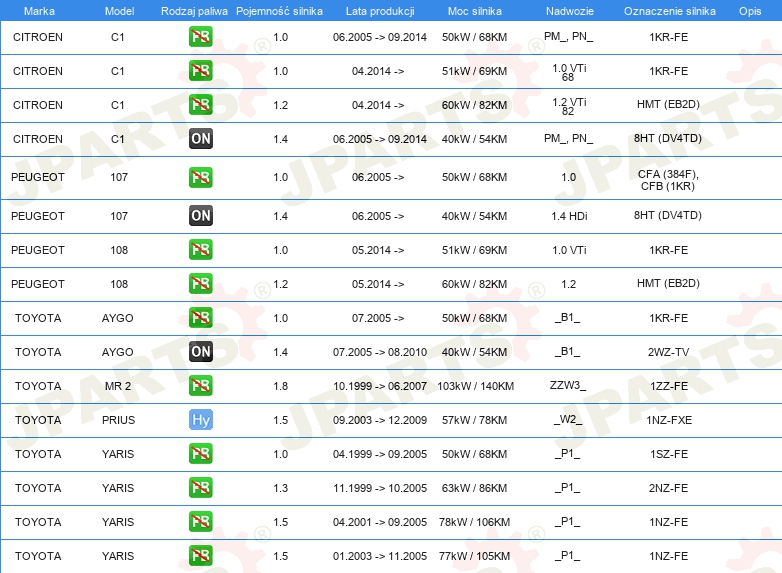Click the Marka column header
Image resolution: width=782 pixels, height=573 pixels.
click(x=39, y=11)
